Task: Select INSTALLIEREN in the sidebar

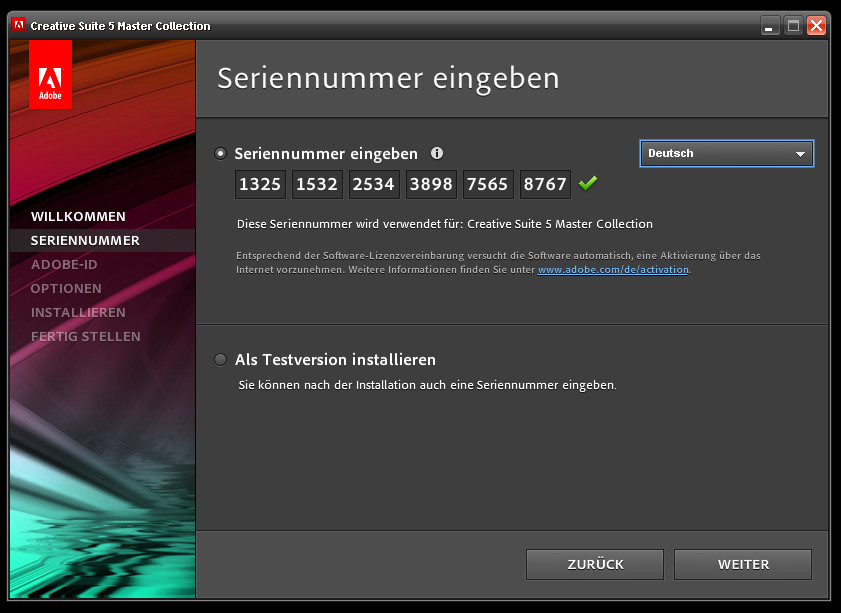Action: click(78, 312)
